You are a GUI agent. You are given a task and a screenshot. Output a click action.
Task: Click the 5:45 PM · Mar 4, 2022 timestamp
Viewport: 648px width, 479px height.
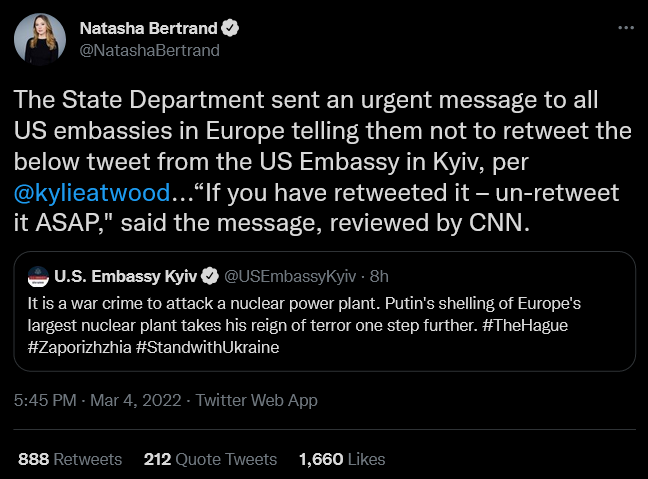98,400
